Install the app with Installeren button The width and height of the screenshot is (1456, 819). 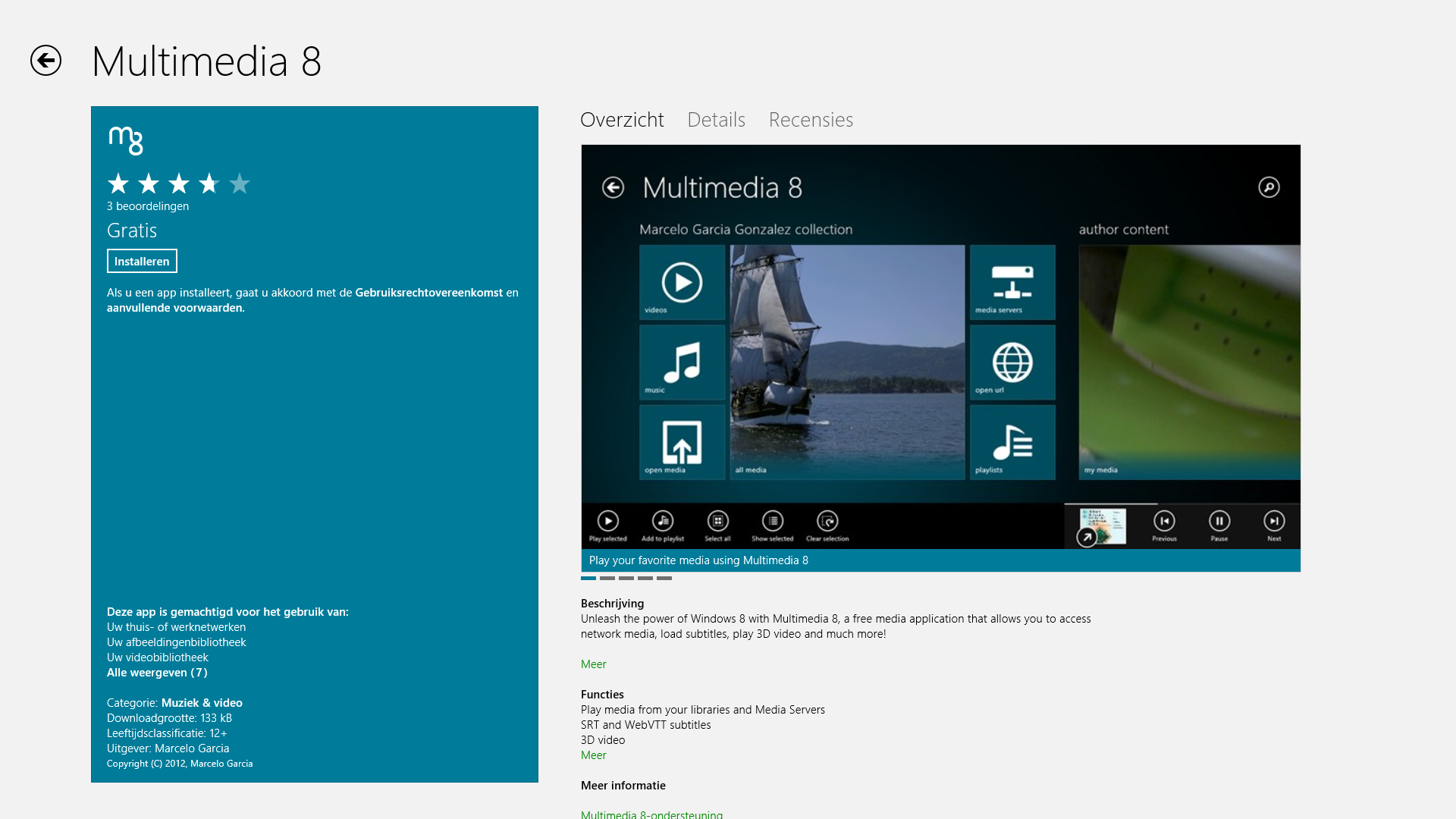[142, 261]
